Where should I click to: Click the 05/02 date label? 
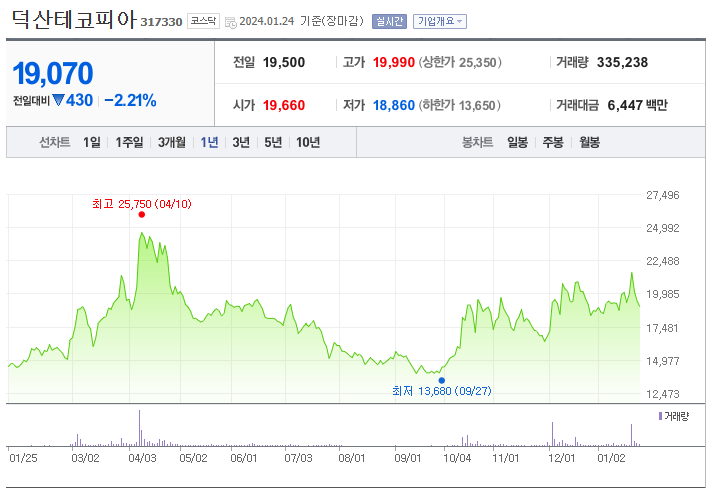coord(193,458)
